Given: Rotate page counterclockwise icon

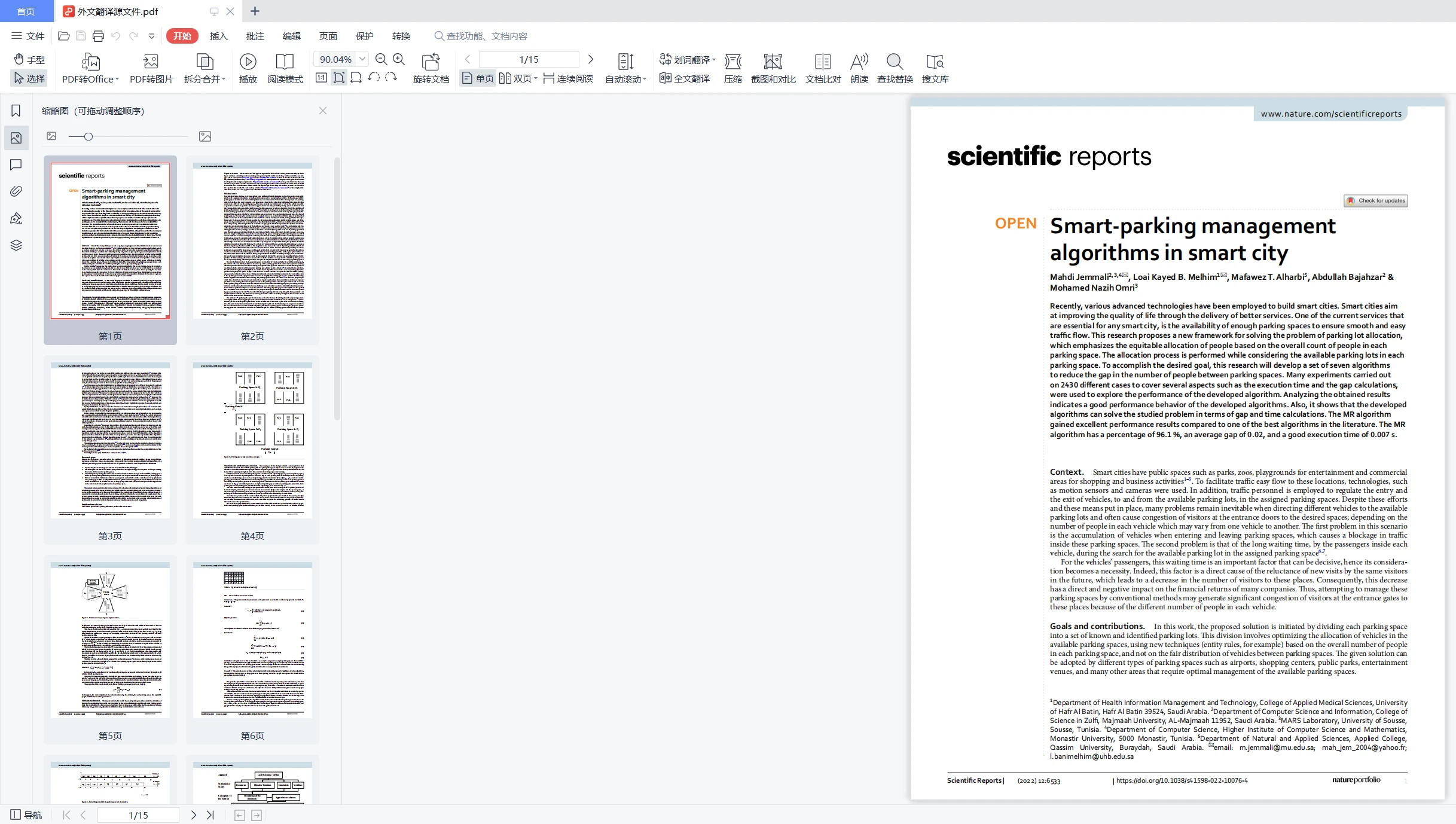Looking at the screenshot, I should coord(374,78).
